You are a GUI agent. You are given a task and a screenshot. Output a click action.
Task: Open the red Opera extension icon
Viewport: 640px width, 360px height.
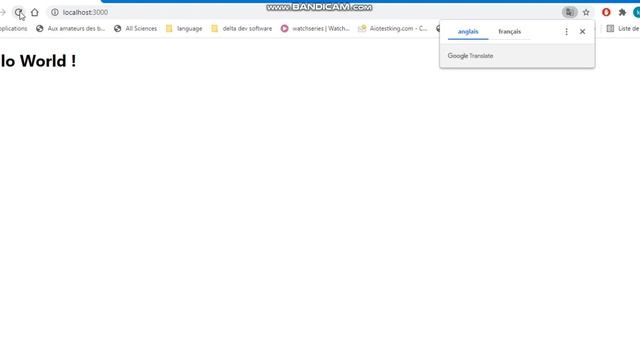click(x=606, y=12)
